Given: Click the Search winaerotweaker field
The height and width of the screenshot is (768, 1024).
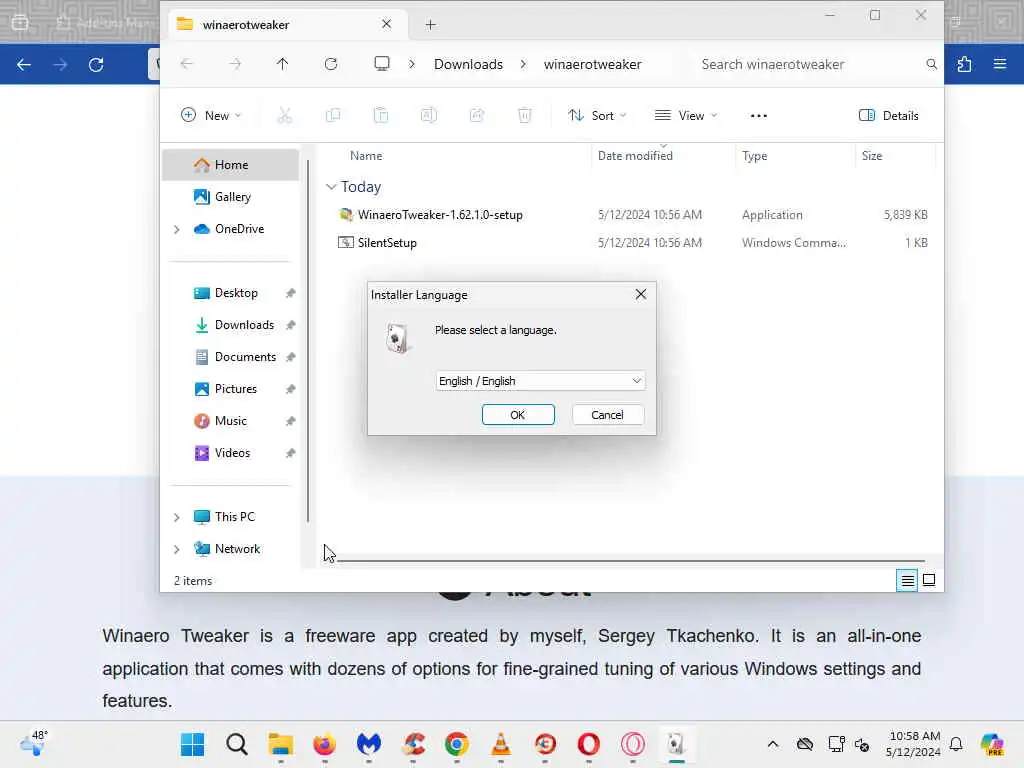Looking at the screenshot, I should 810,64.
